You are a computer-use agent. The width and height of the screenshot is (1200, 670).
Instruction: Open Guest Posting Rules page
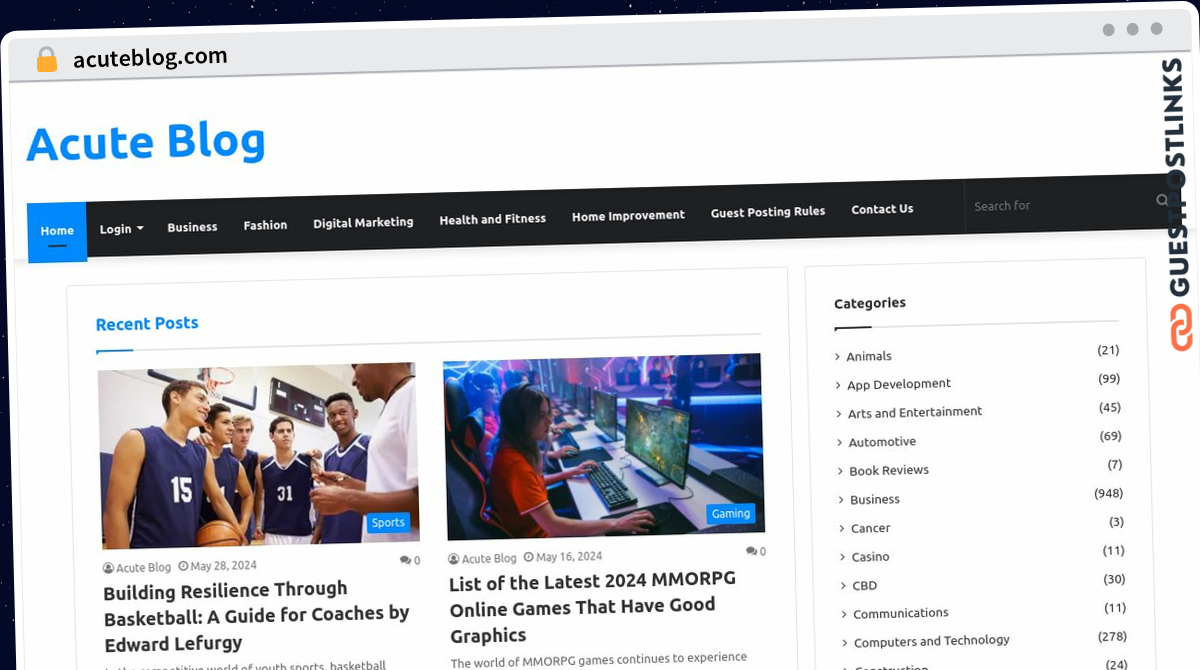[768, 212]
